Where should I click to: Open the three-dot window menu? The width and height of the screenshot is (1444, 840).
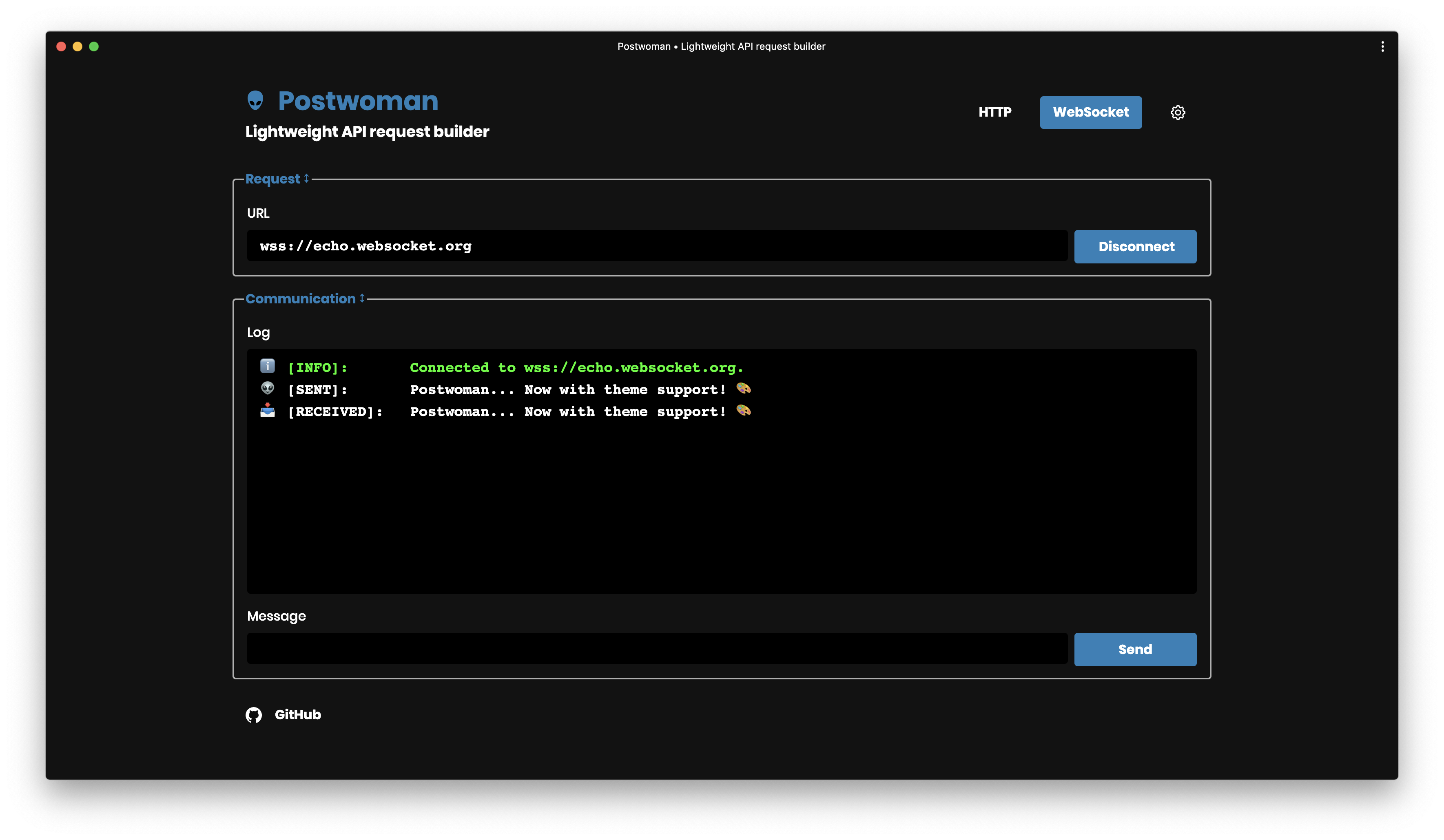pyautogui.click(x=1382, y=46)
